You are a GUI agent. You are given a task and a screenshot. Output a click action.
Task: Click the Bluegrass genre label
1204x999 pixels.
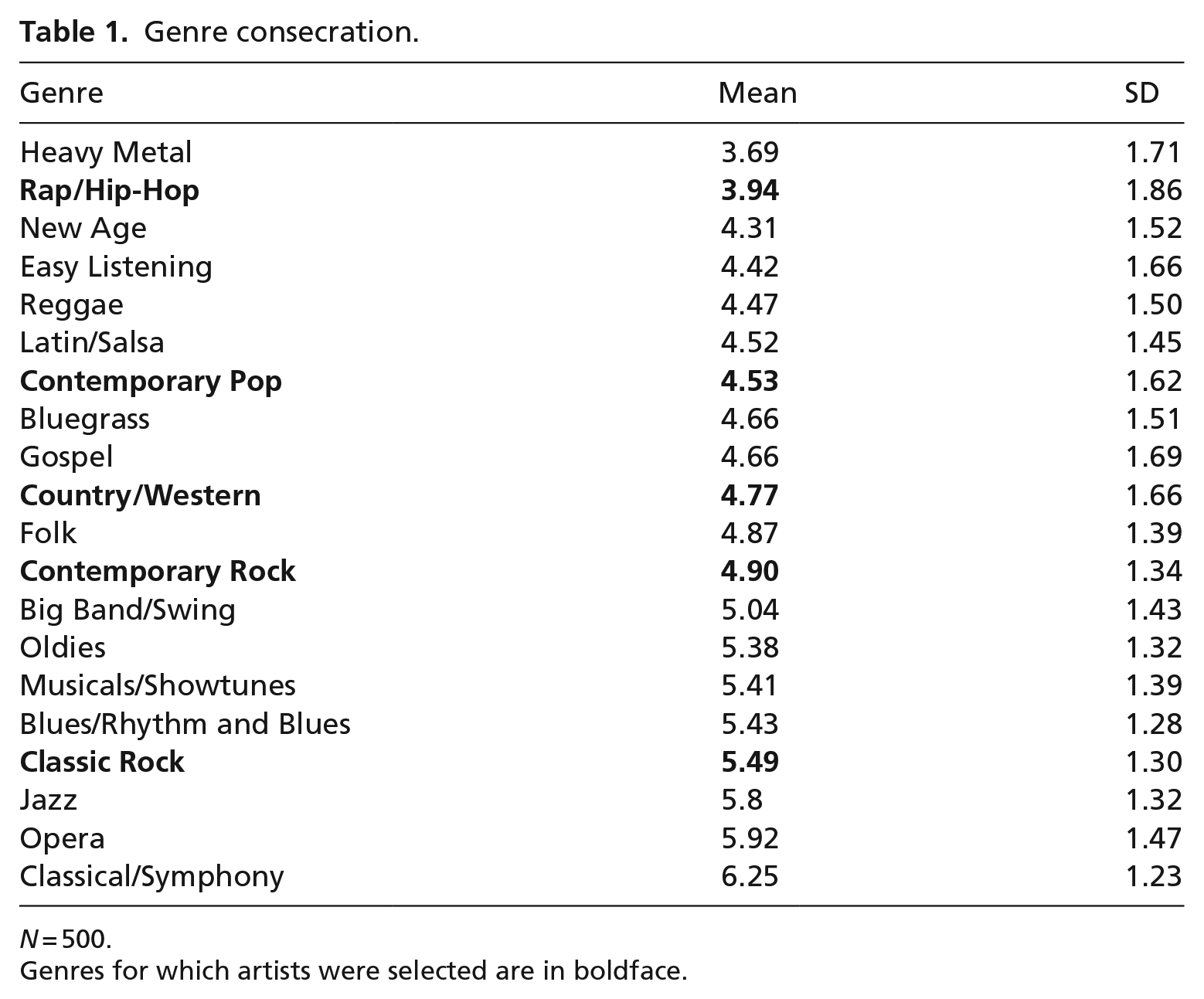point(84,420)
